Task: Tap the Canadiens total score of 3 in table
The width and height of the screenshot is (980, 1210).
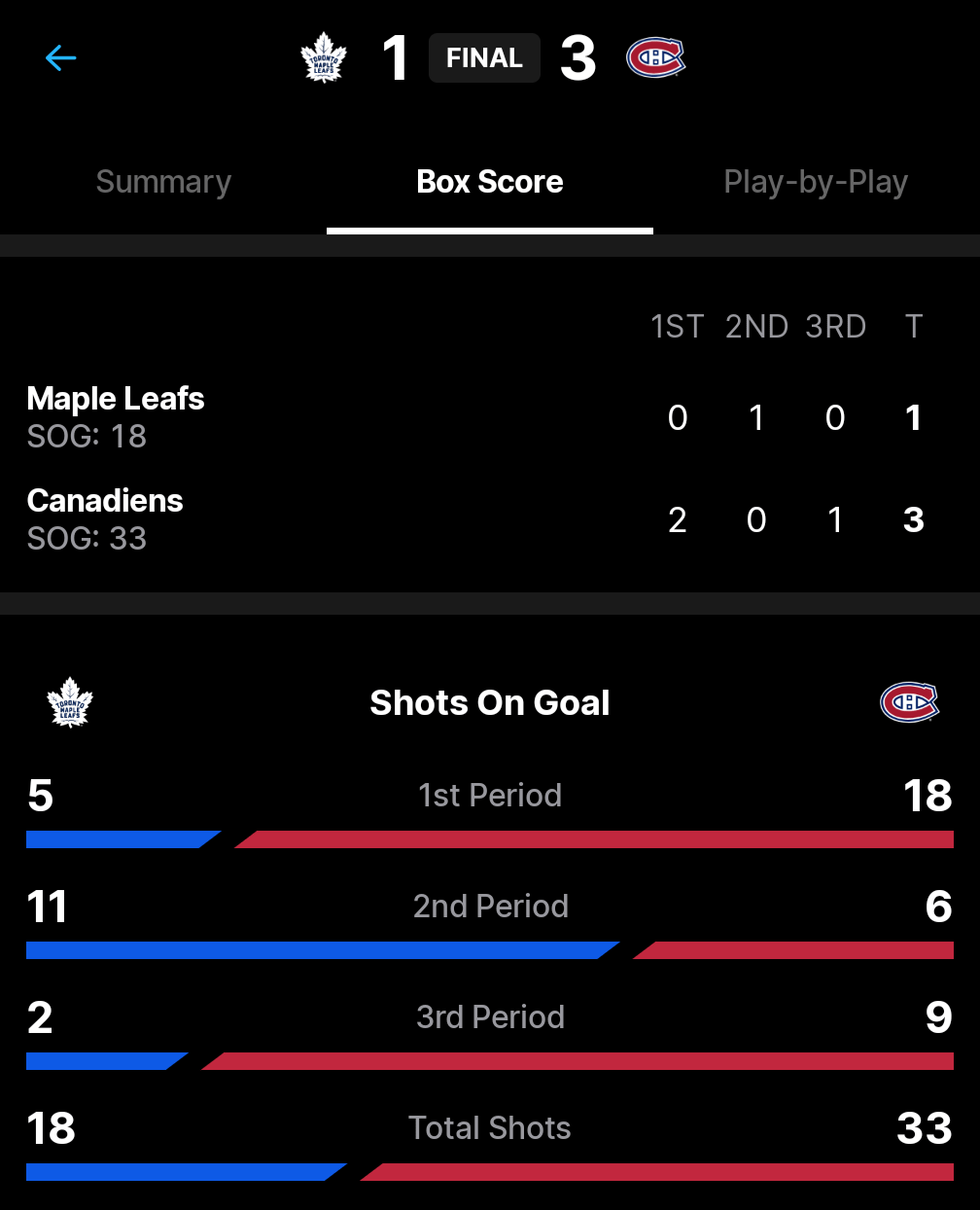Action: coord(913,520)
